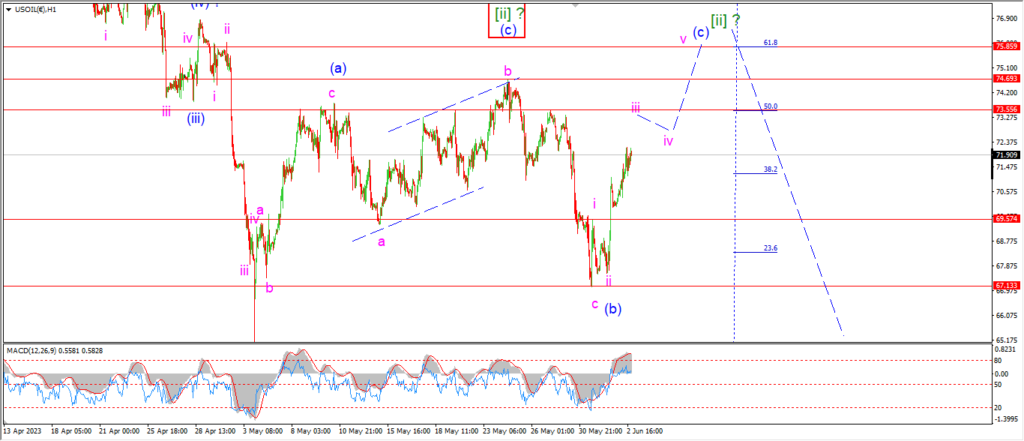Image resolution: width=1024 pixels, height=441 pixels.
Task: Click the 67.875 price scale value
Action: point(1005,266)
